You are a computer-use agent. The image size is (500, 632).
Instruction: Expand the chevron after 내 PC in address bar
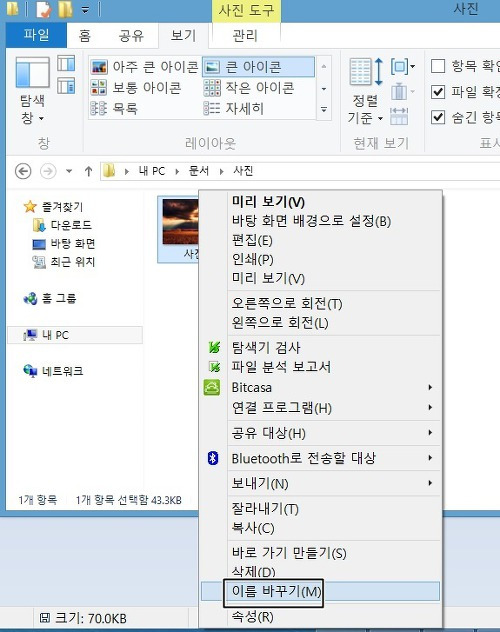point(177,172)
